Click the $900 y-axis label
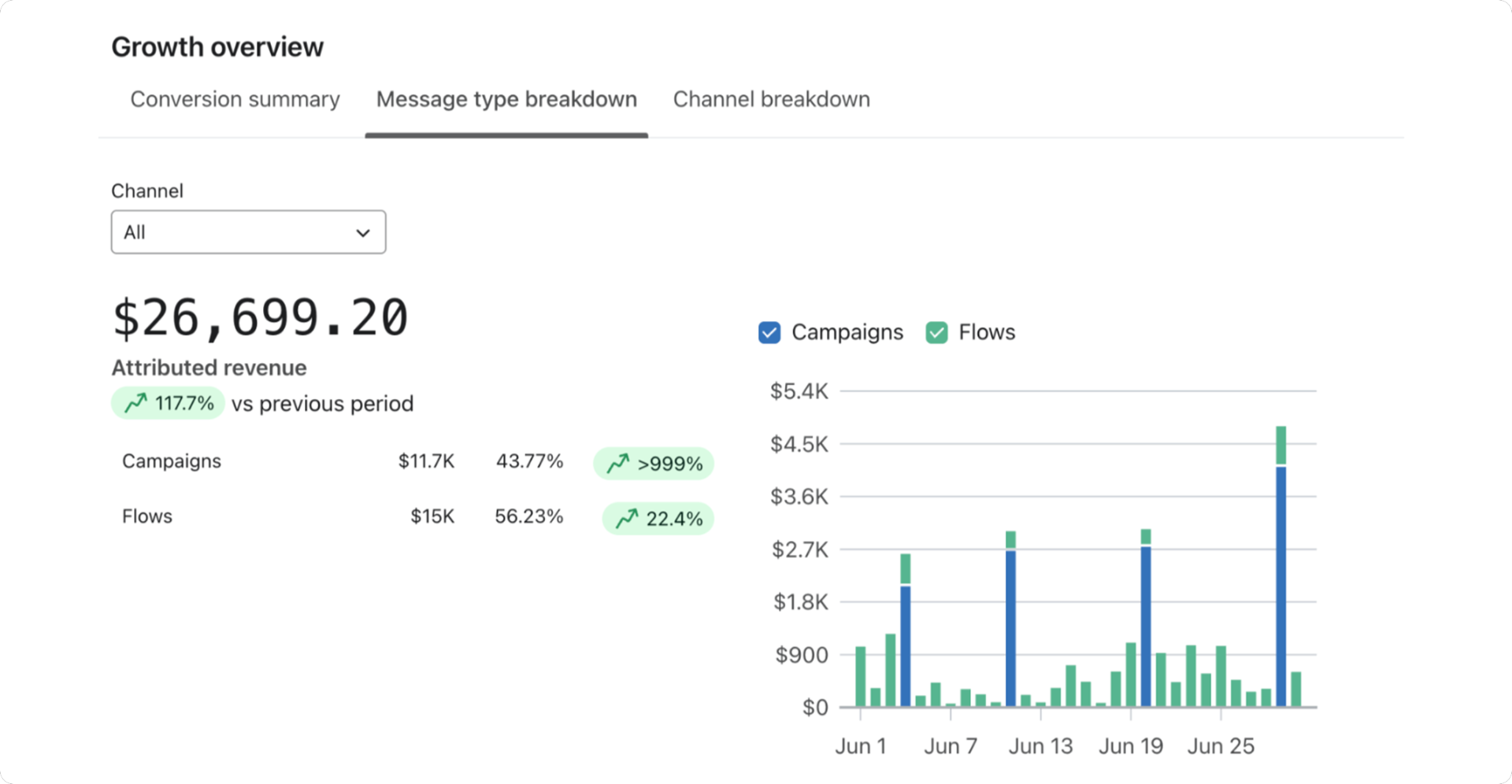1512x784 pixels. point(802,655)
